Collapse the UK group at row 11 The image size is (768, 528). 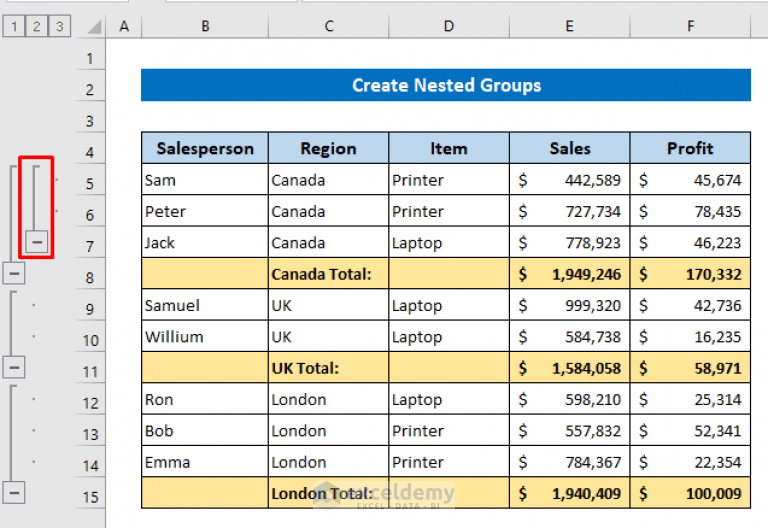14,367
